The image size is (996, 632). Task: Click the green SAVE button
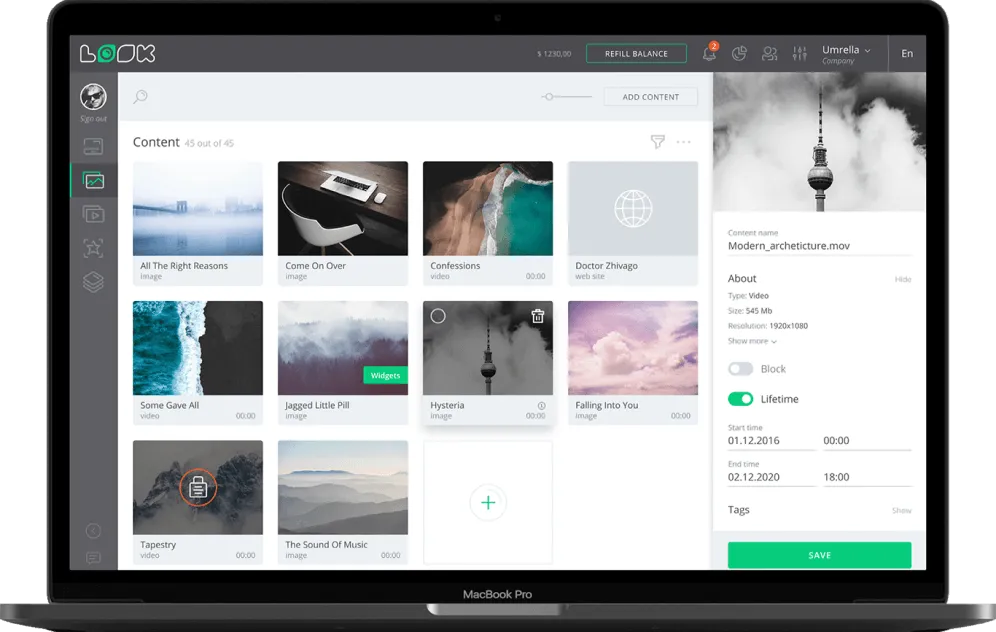coord(819,555)
